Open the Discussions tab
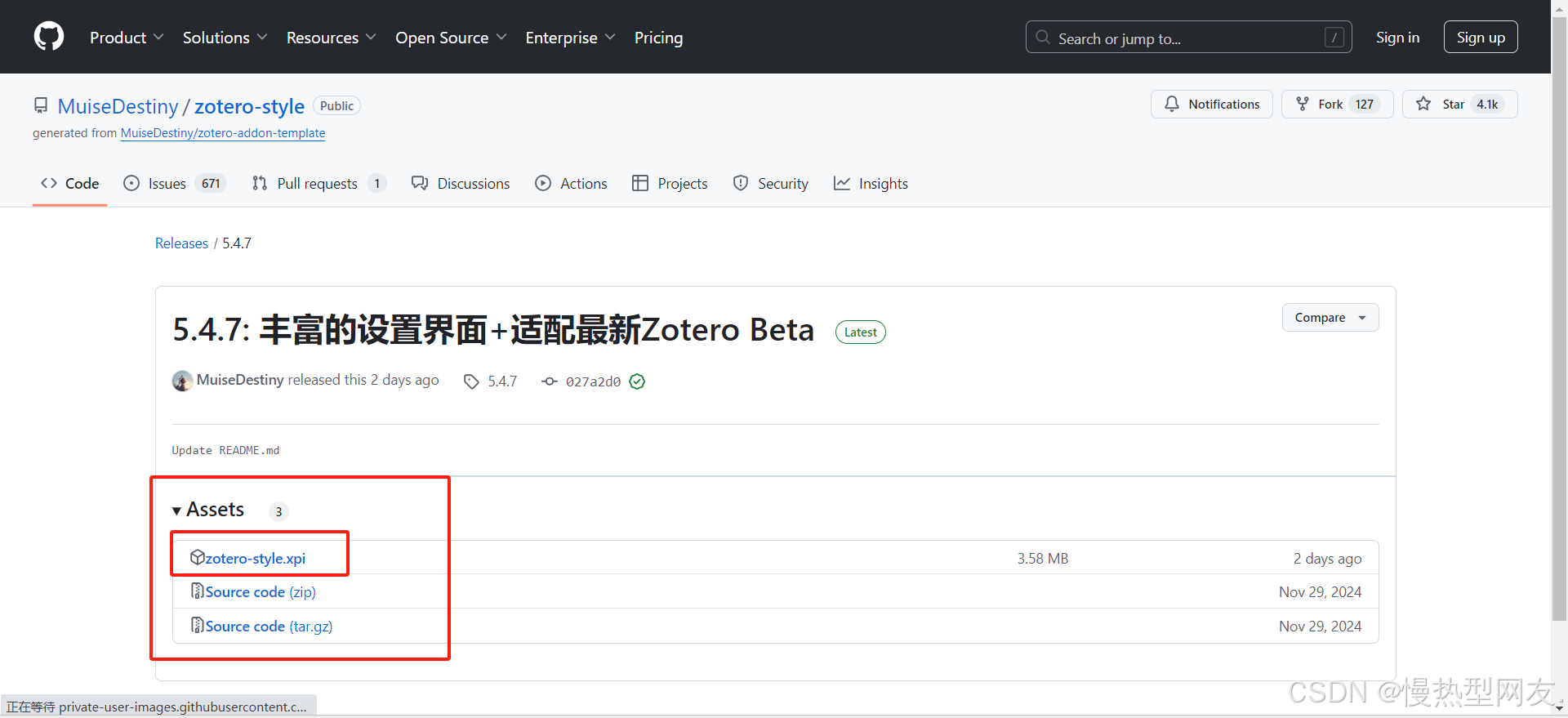The width and height of the screenshot is (1568, 718). (x=461, y=184)
